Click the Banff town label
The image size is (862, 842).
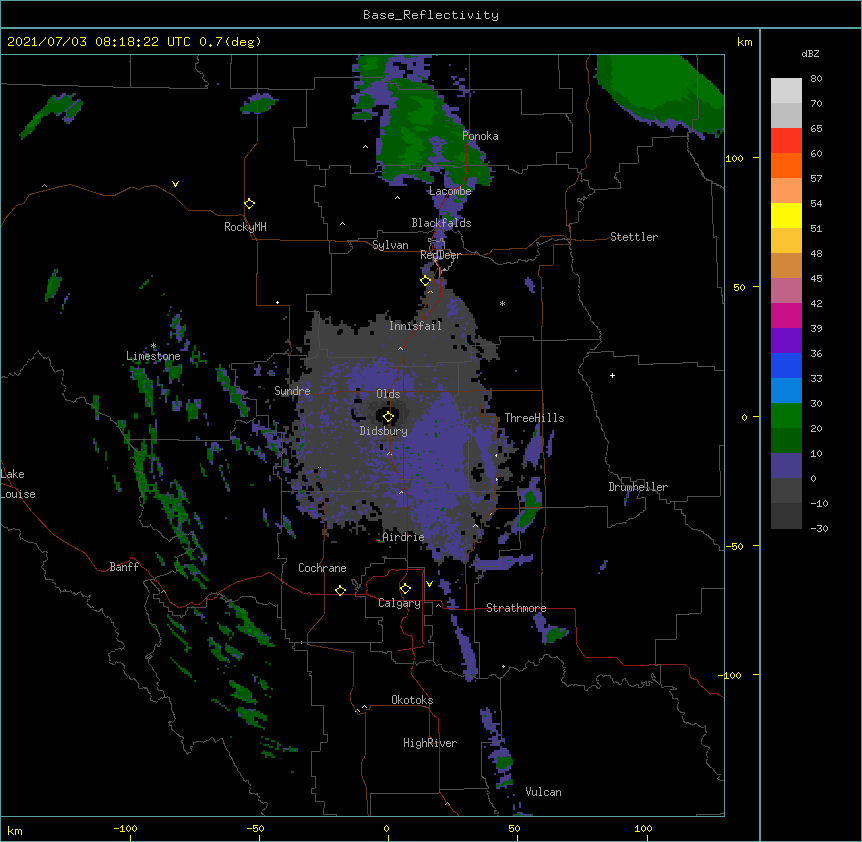click(x=124, y=567)
